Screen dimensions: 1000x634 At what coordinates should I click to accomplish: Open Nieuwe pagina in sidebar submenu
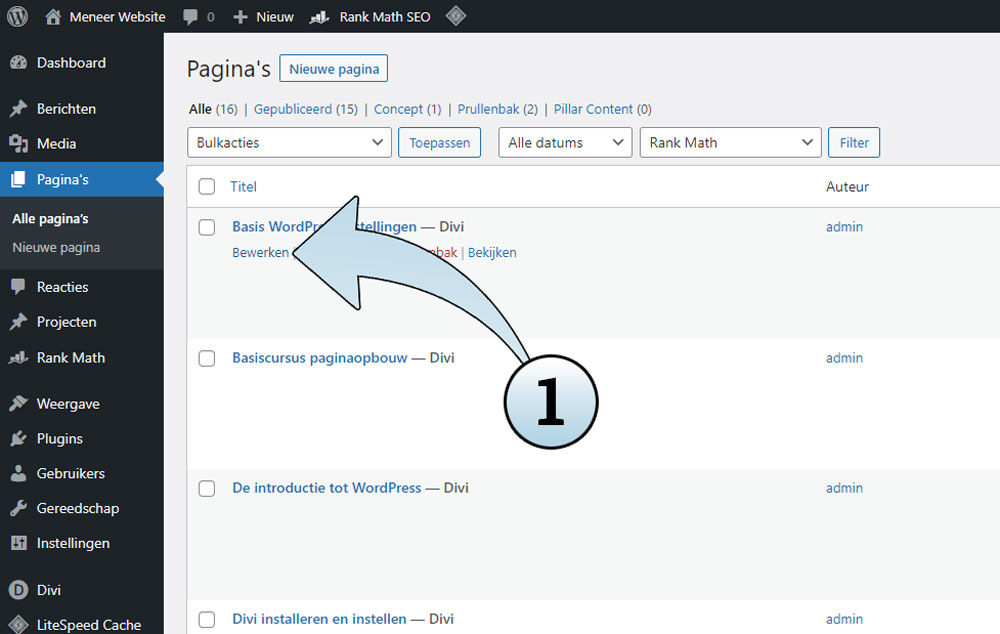56,248
